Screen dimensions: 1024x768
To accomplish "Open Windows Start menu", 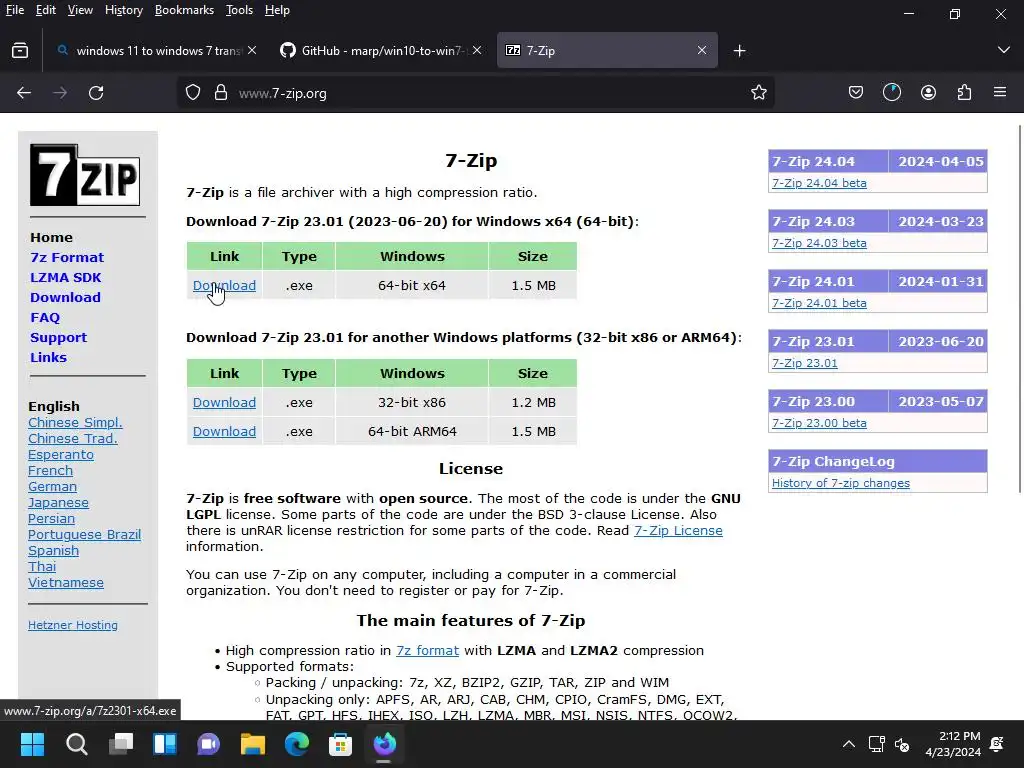I will tap(33, 744).
